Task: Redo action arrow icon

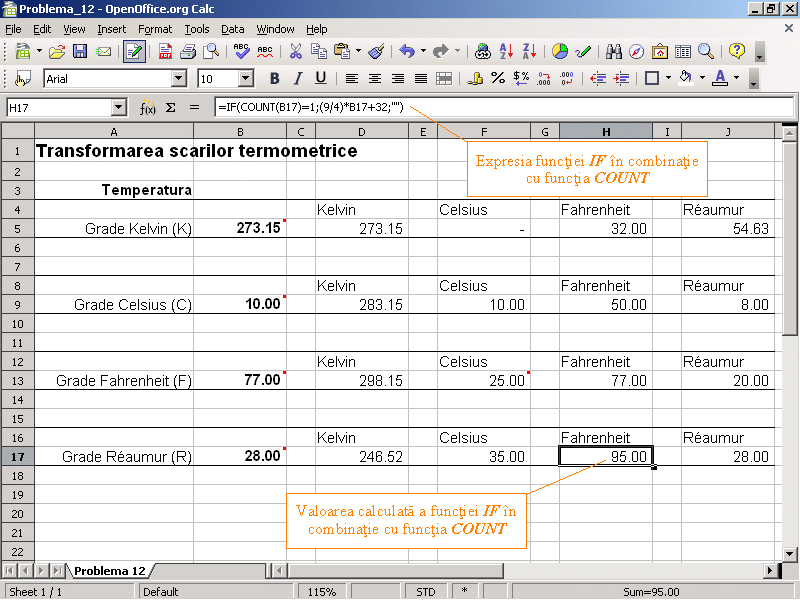Action: [x=440, y=52]
